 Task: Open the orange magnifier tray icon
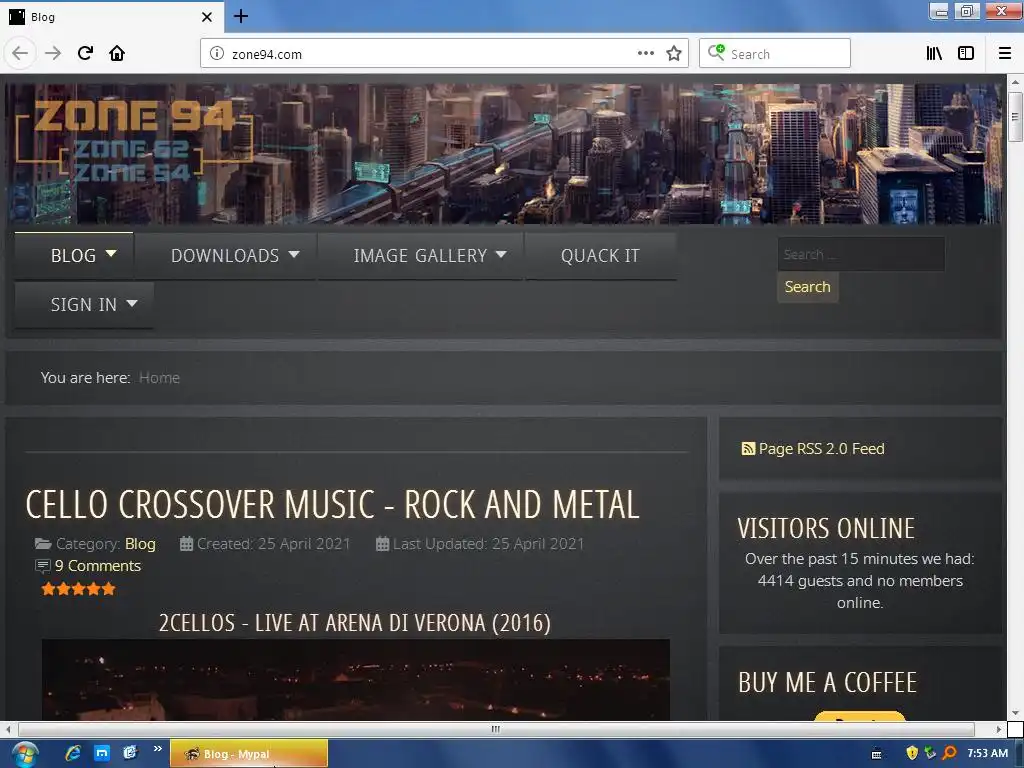pyautogui.click(x=949, y=753)
